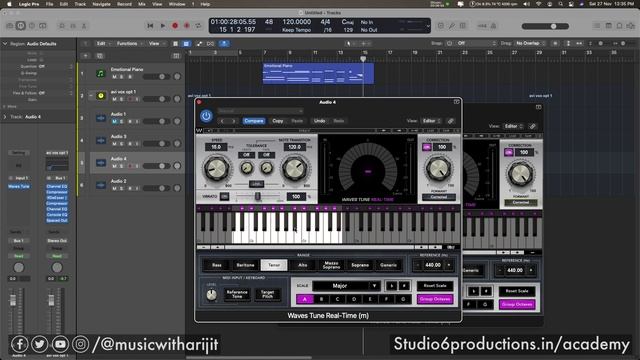Open the Navigate menu in menu bar

tap(101, 4)
